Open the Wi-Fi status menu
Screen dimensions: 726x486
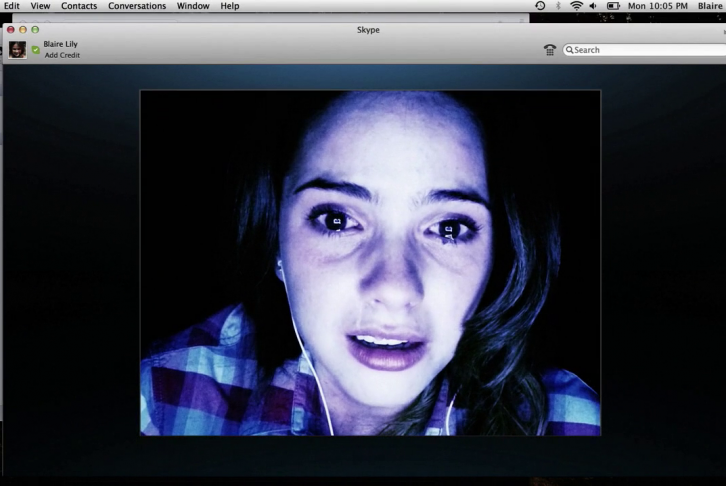(576, 6)
